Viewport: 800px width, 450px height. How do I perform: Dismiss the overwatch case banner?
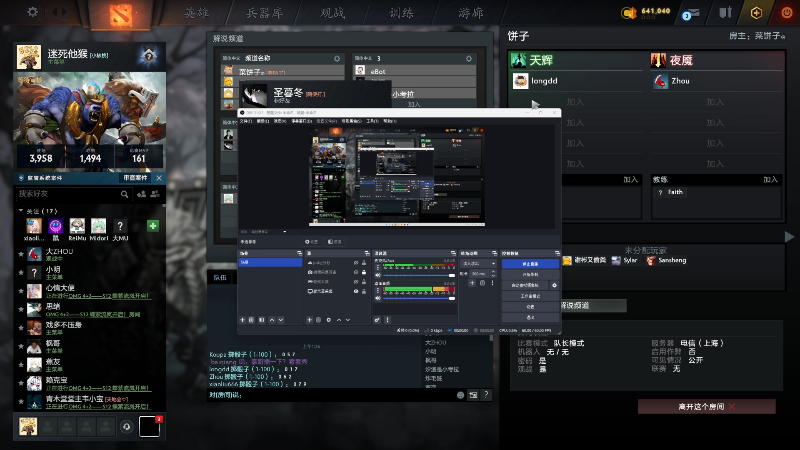159,178
